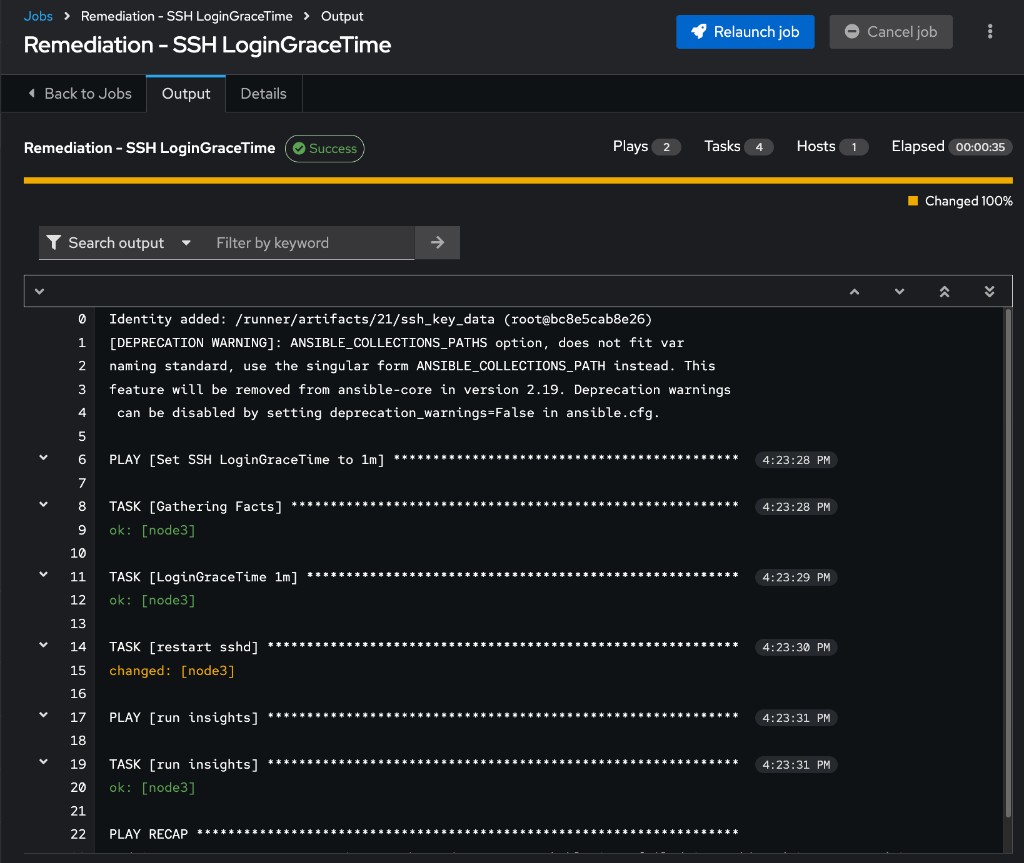Jump to next output with down chevron
This screenshot has width=1024, height=863.
(x=899, y=291)
